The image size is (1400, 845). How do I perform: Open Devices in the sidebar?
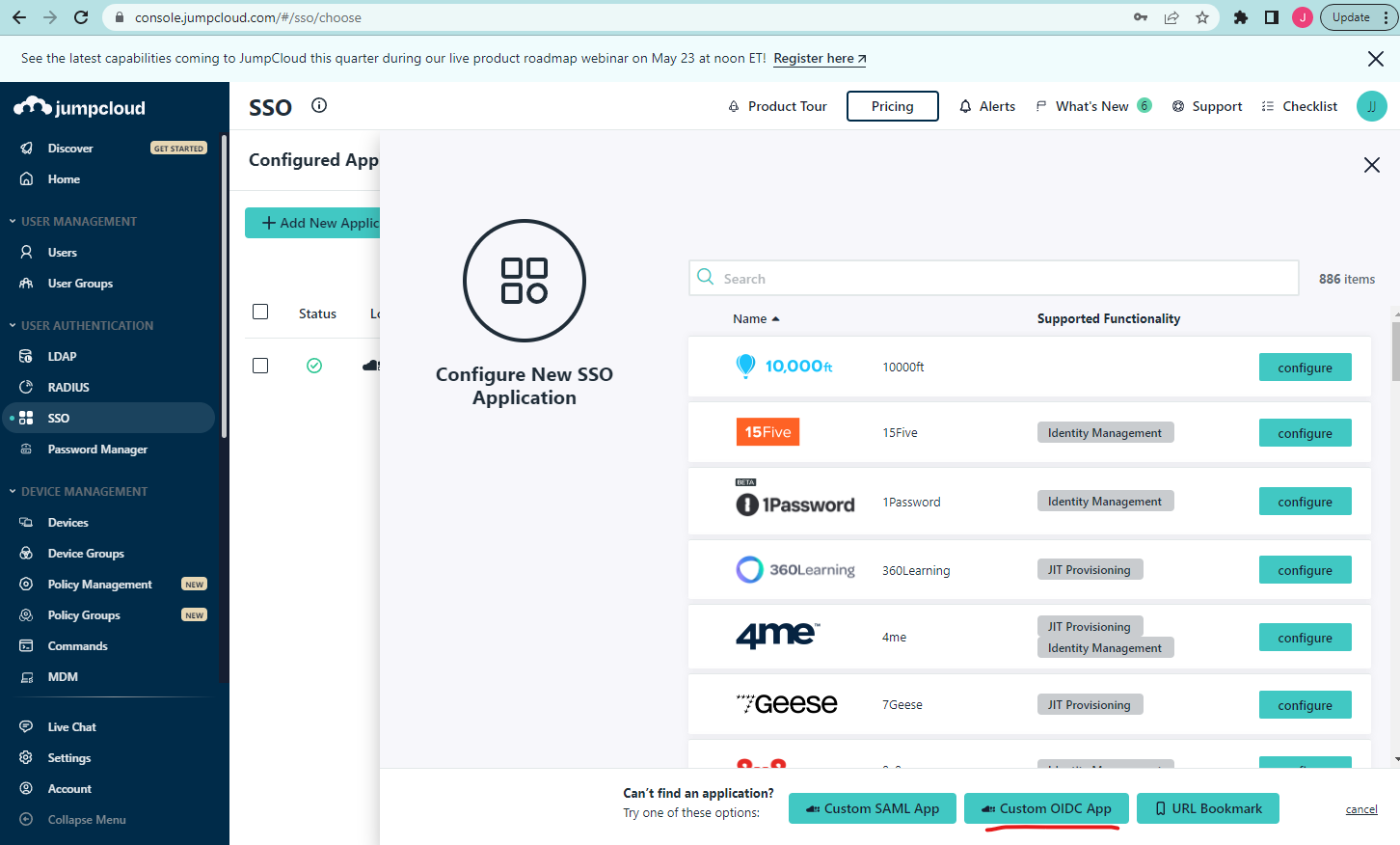(x=67, y=523)
